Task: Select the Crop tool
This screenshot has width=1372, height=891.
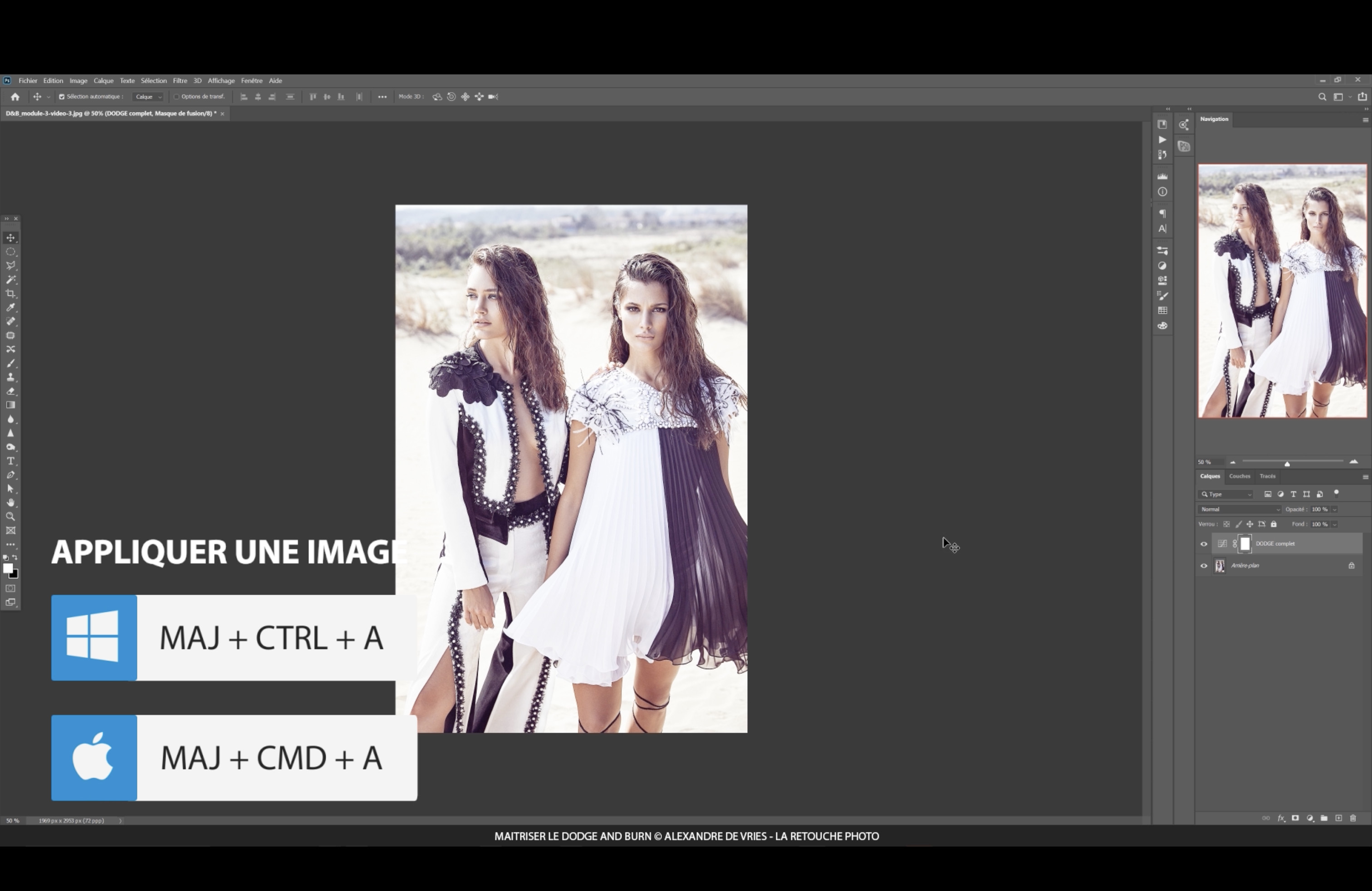Action: point(11,294)
